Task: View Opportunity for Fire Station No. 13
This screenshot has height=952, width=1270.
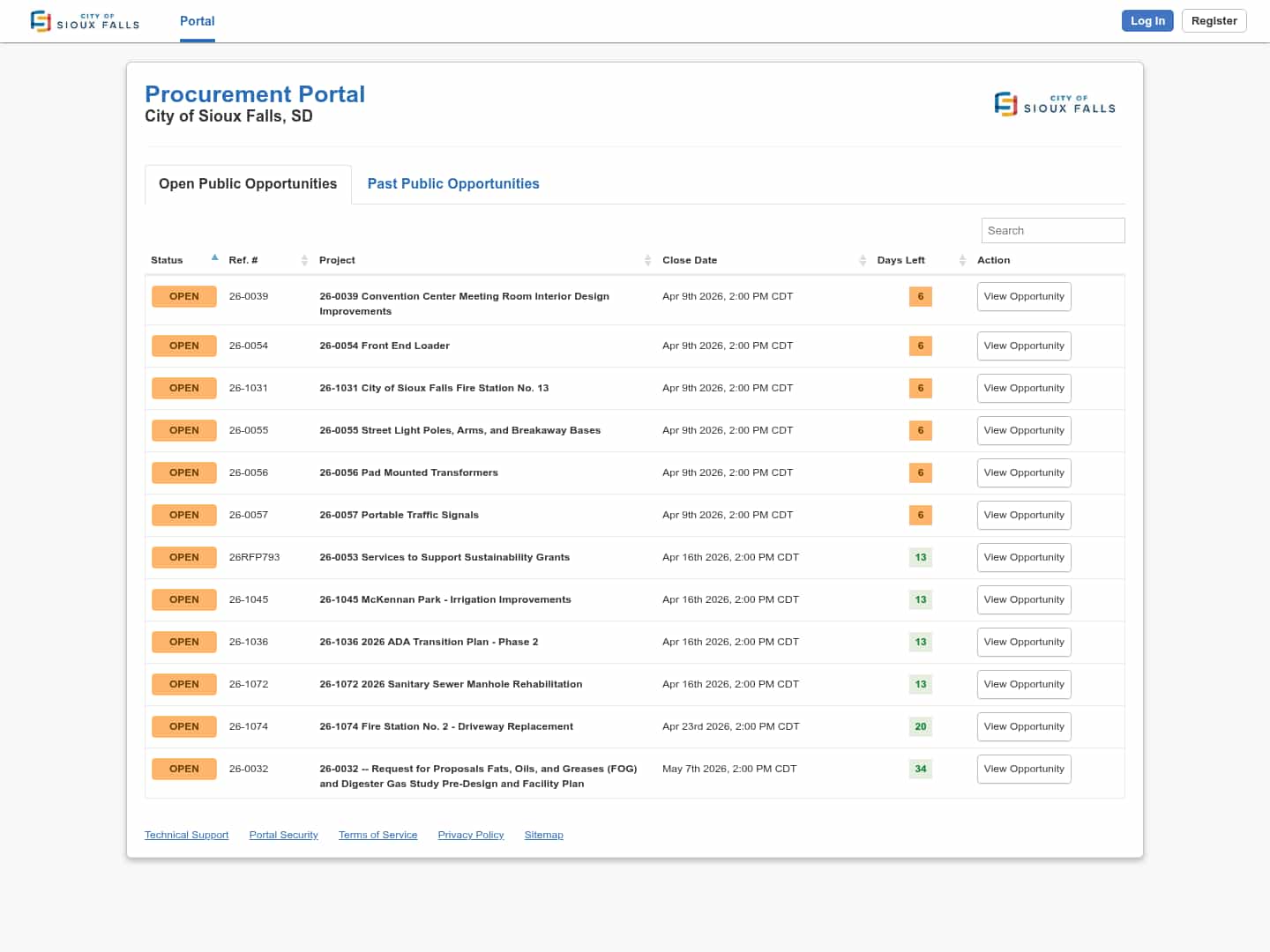Action: click(x=1023, y=388)
